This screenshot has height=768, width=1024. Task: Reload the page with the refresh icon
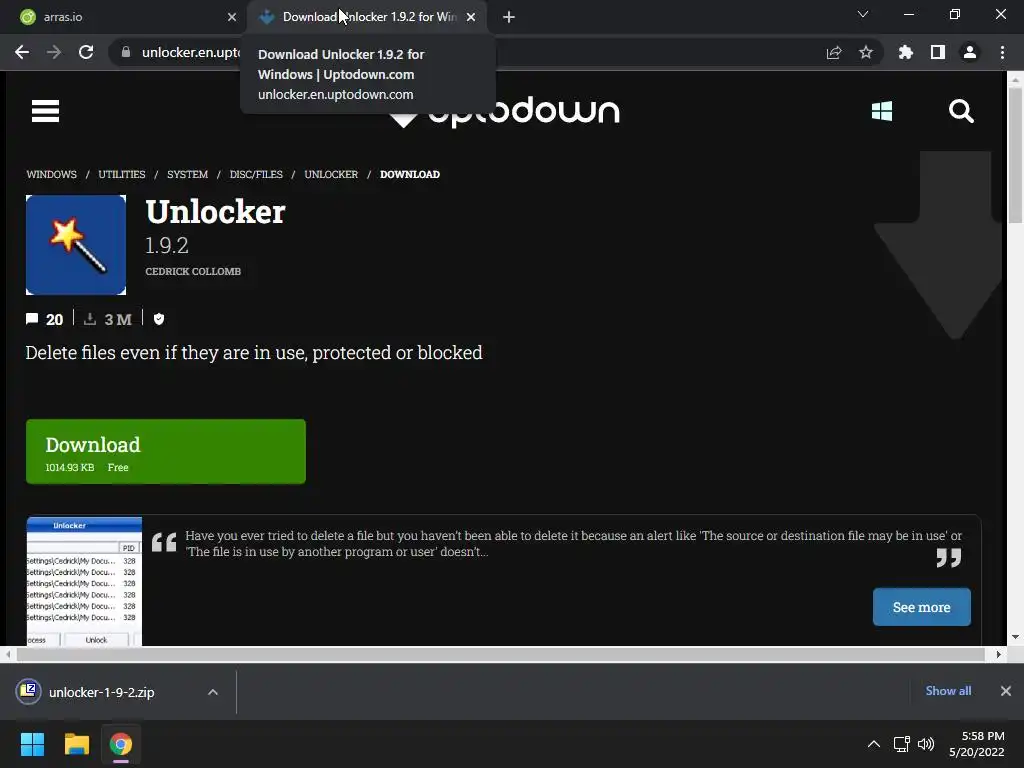point(86,52)
